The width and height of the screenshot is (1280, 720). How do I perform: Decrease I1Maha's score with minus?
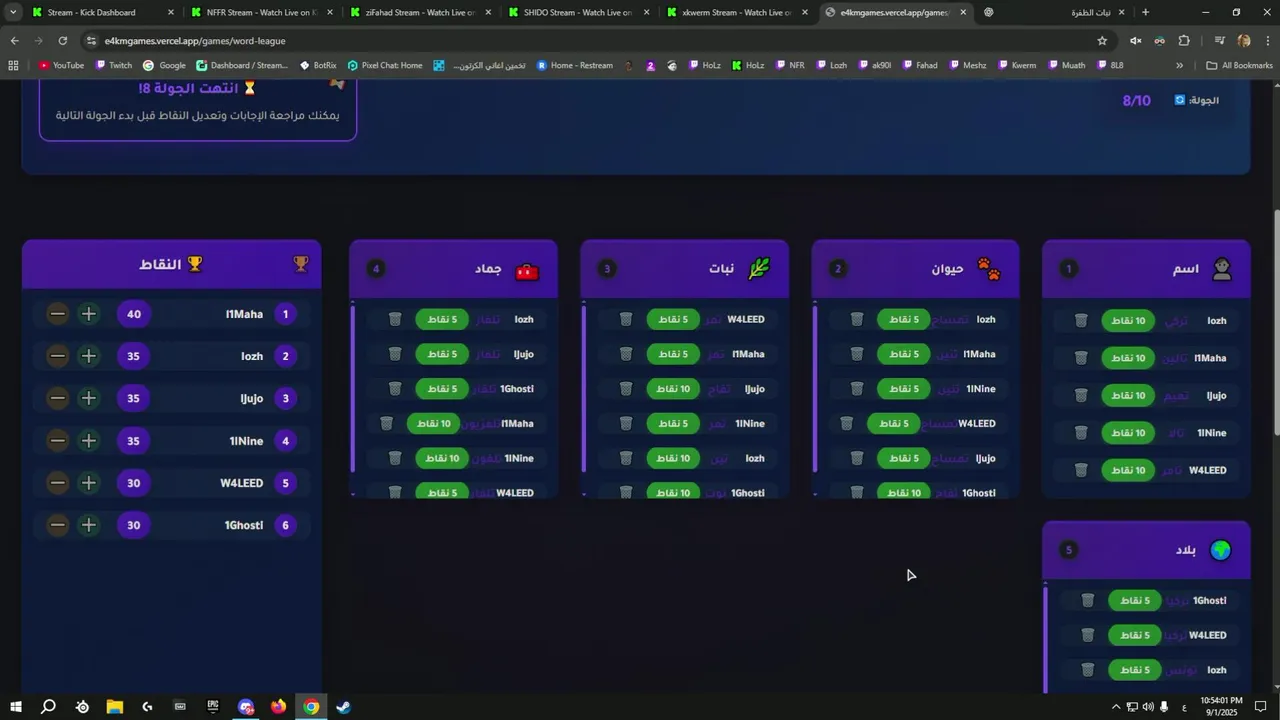pyautogui.click(x=58, y=314)
